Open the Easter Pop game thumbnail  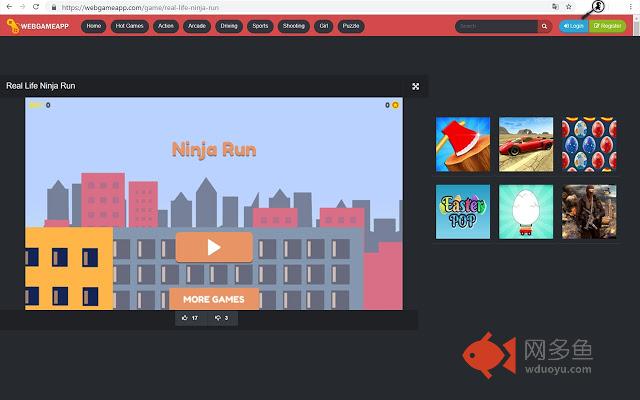[x=463, y=211]
